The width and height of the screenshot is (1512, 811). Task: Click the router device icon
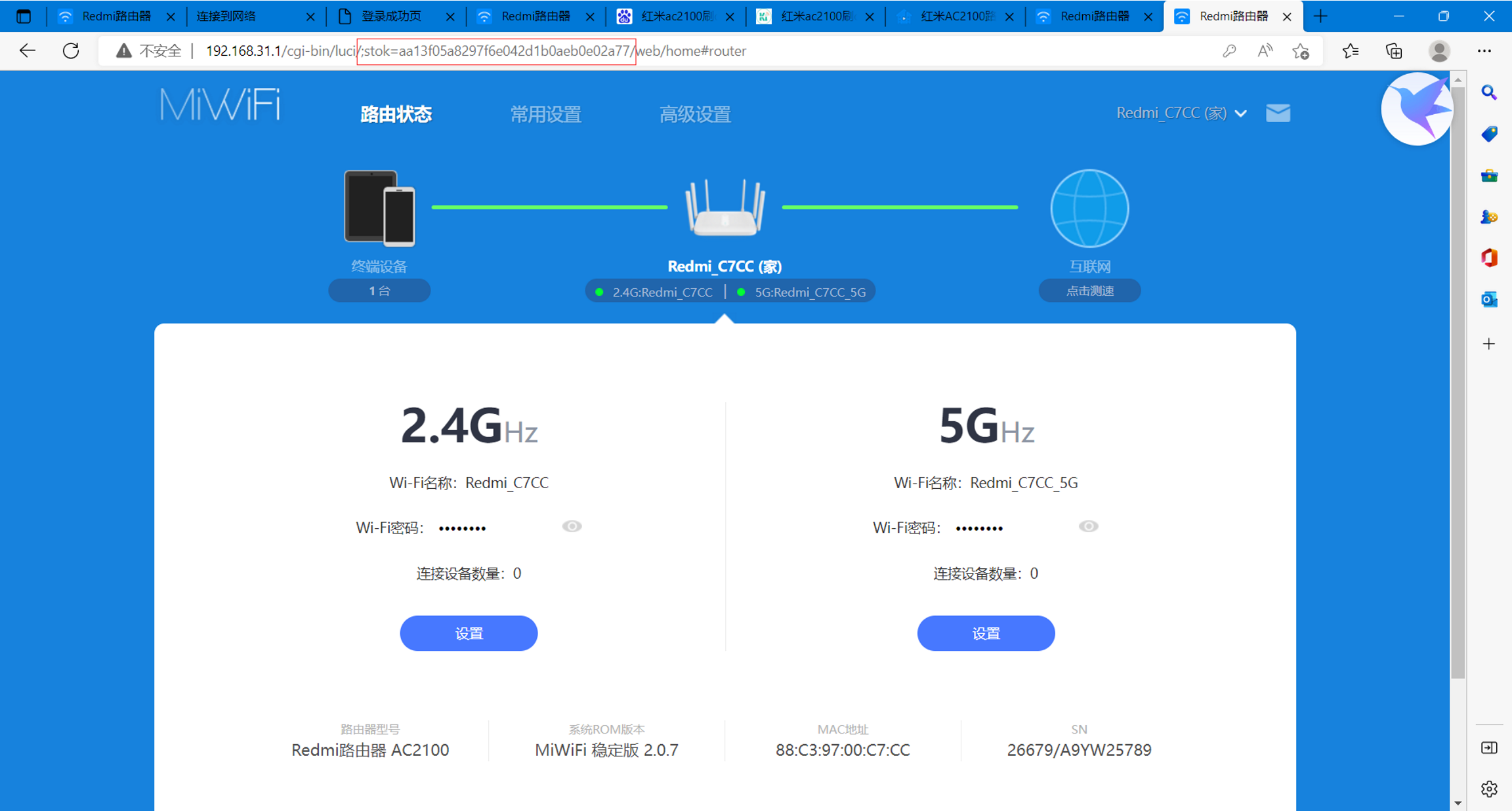724,208
